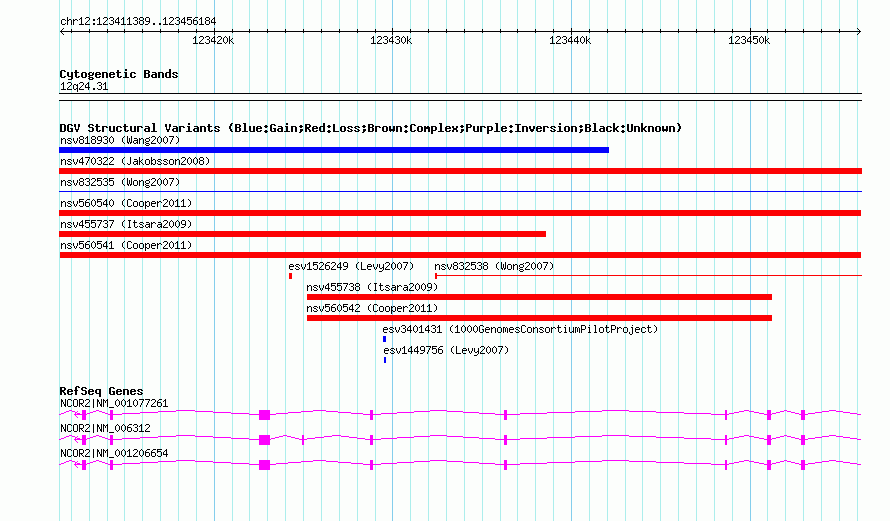This screenshot has width=890, height=521.
Task: Select the thin blue nsv832535 variant line
Action: pyautogui.click(x=460, y=192)
